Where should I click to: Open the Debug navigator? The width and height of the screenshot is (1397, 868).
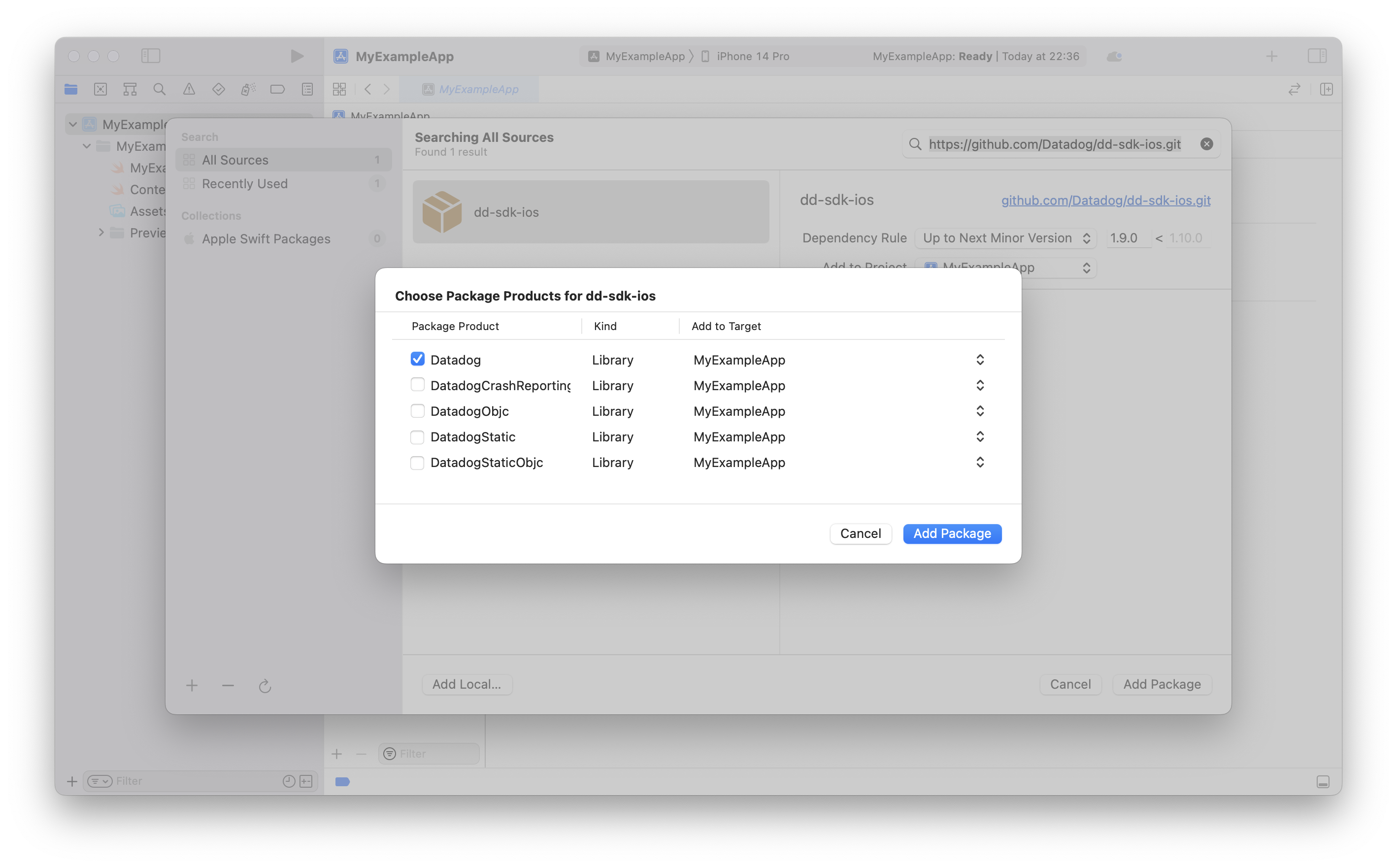click(248, 89)
